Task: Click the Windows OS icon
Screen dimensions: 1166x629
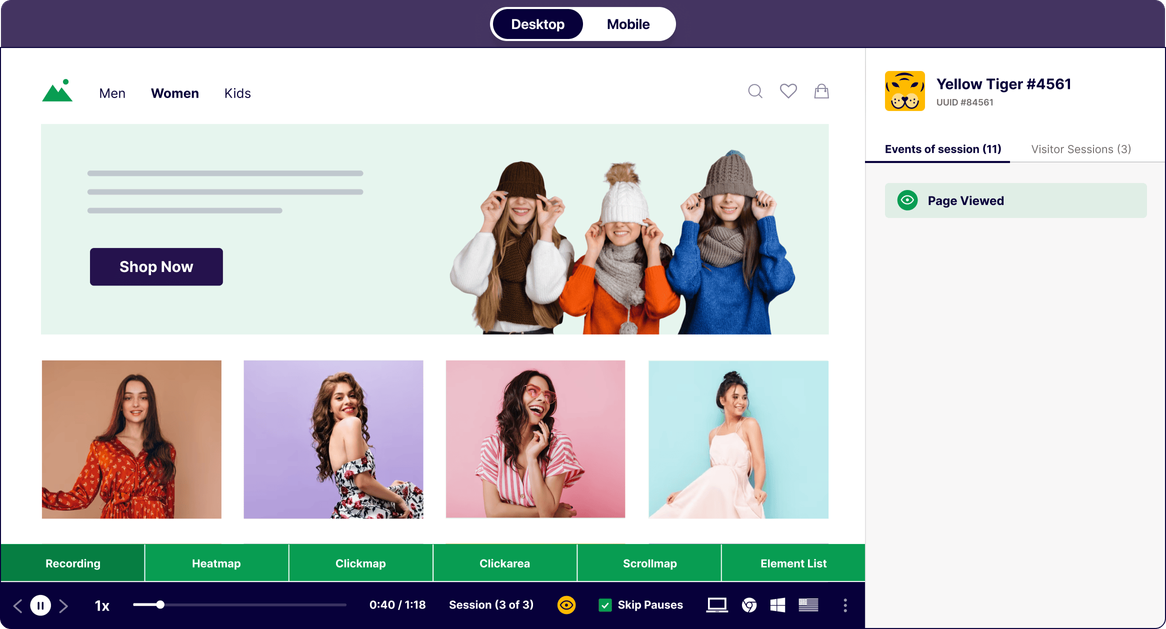Action: [778, 605]
